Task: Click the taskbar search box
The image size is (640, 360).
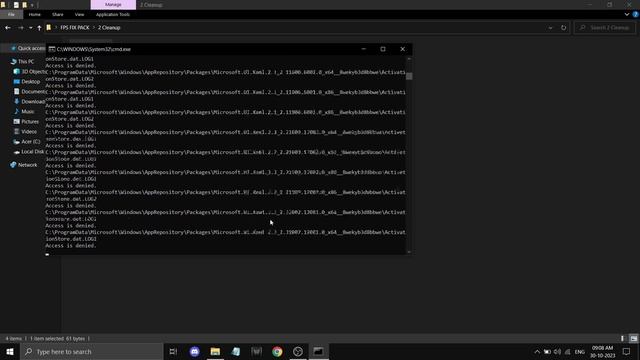Action: click(x=92, y=351)
